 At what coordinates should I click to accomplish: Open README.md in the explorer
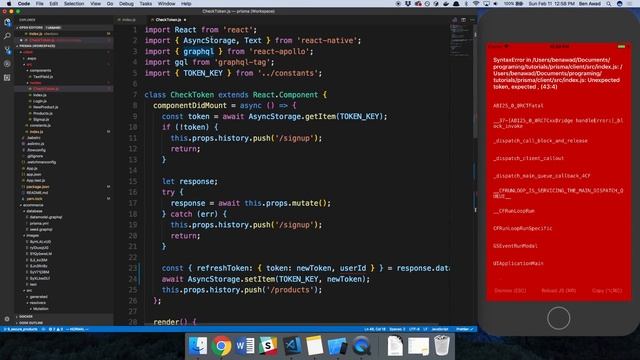(37, 193)
